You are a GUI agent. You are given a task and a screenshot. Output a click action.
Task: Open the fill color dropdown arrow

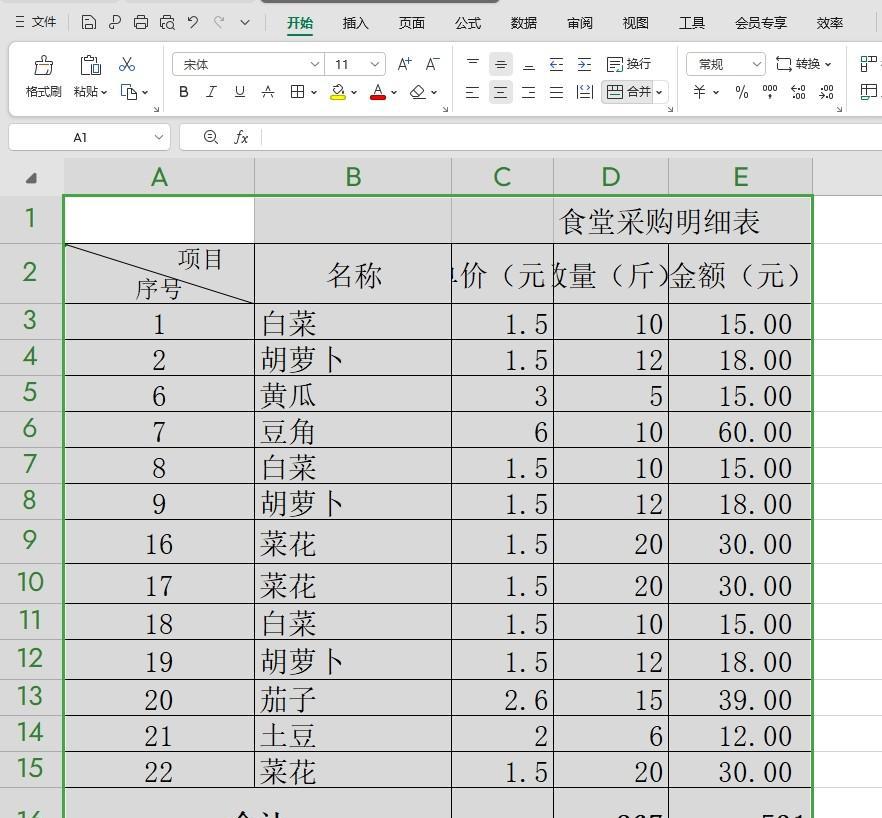[354, 92]
